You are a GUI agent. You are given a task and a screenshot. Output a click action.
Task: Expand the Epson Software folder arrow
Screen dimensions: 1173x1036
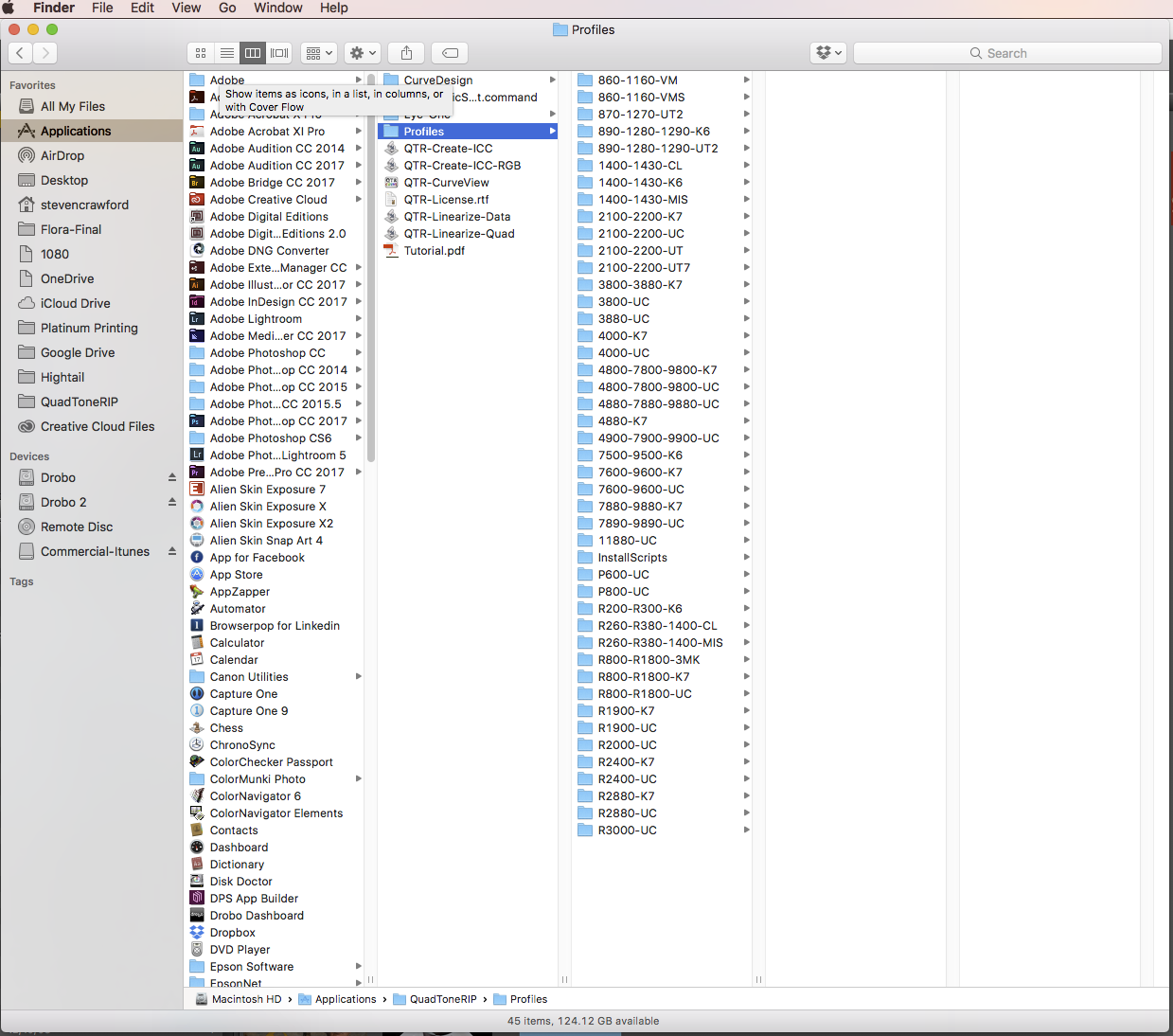pos(359,966)
